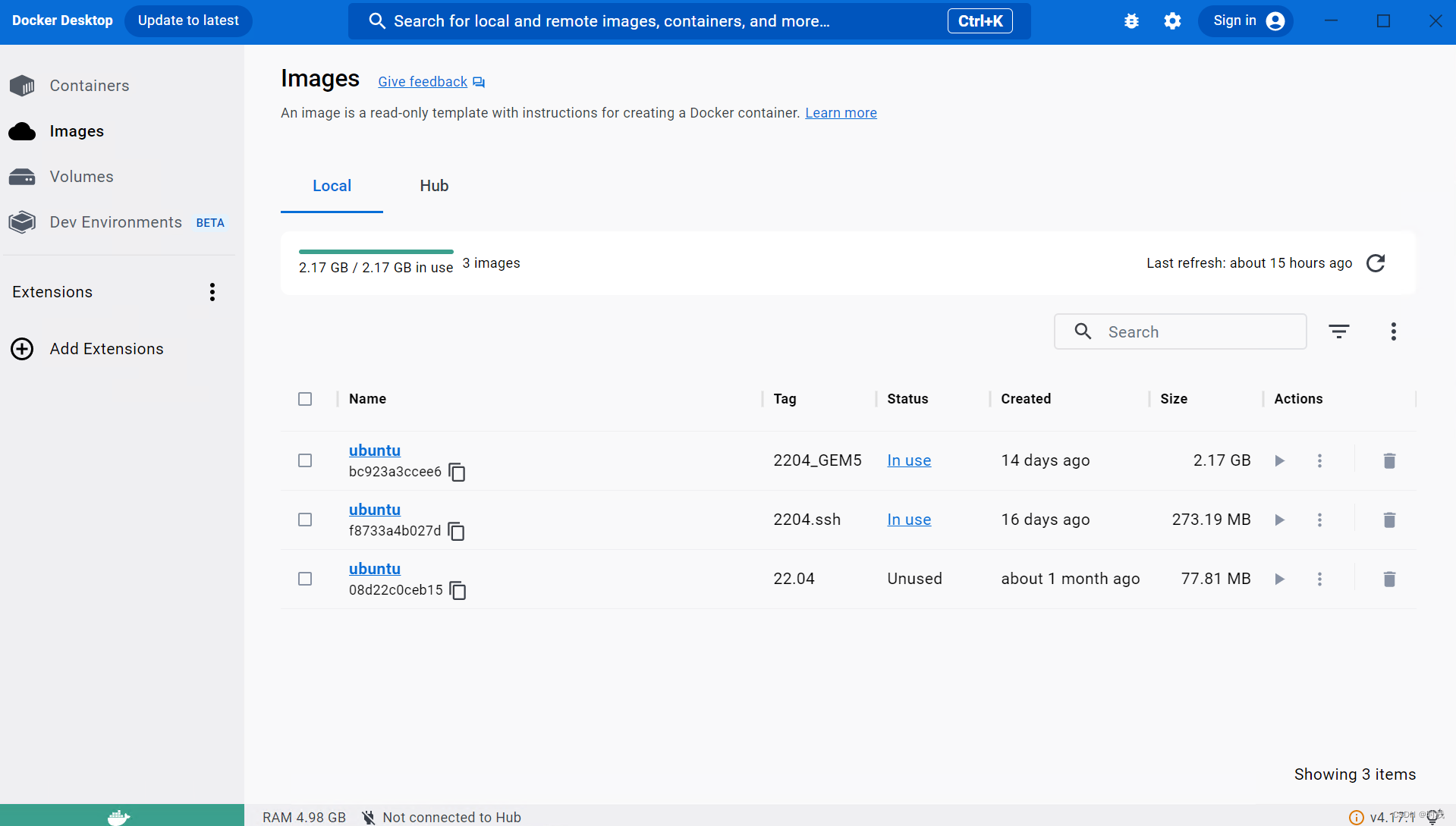Refresh the images list
This screenshot has height=826, width=1456.
(x=1376, y=263)
